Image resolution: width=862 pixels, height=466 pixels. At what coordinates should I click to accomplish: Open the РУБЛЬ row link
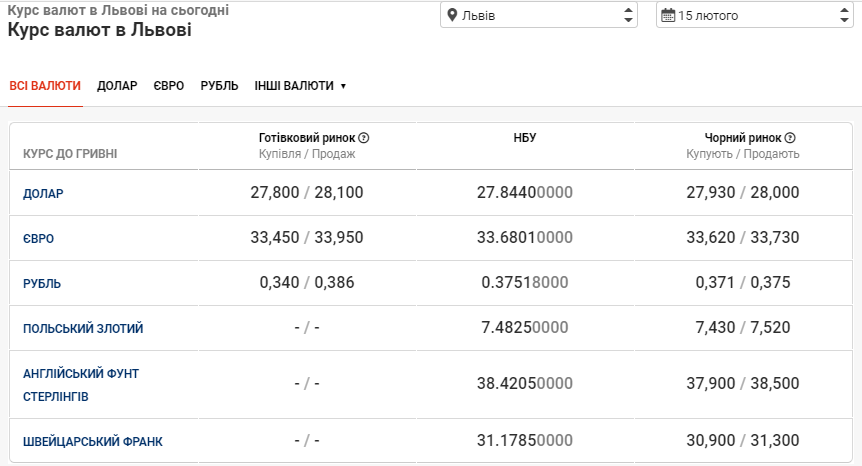point(42,284)
